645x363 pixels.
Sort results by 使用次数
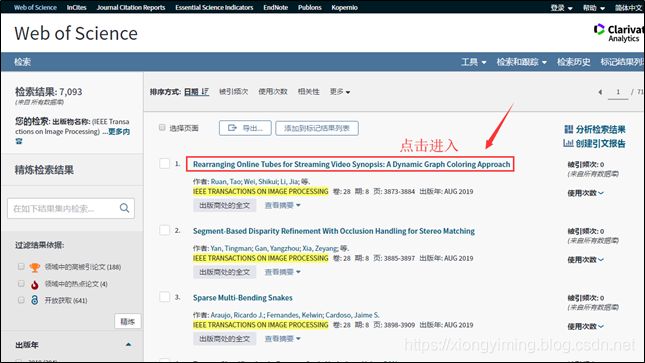click(x=273, y=92)
